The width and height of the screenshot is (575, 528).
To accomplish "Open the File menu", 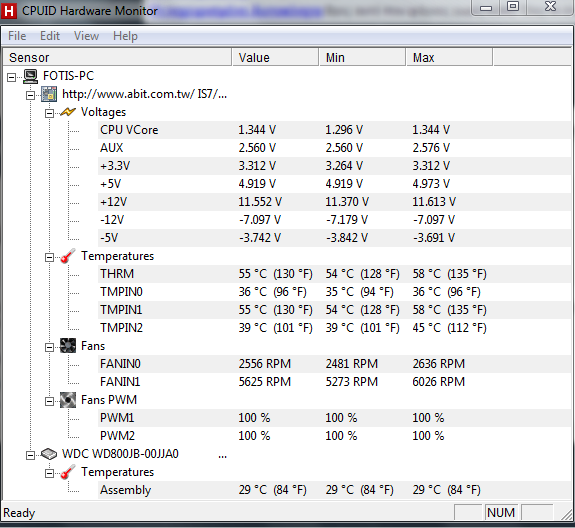I will (17, 36).
